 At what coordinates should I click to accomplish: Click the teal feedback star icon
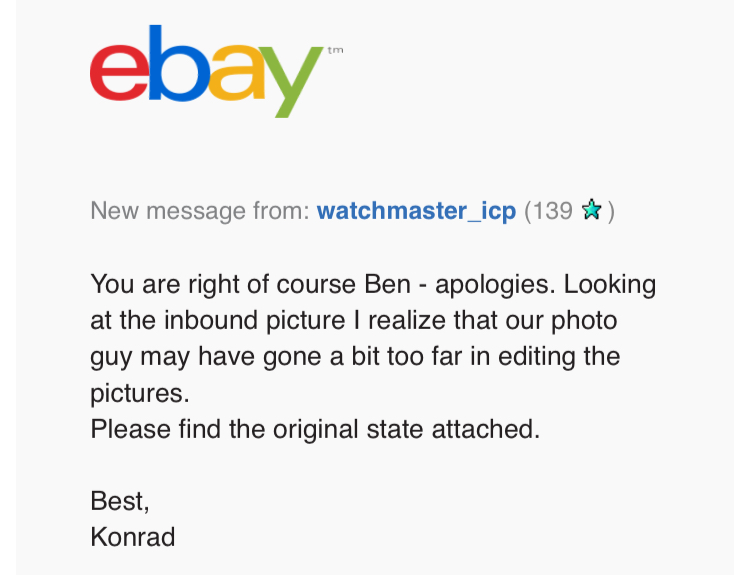click(x=591, y=211)
